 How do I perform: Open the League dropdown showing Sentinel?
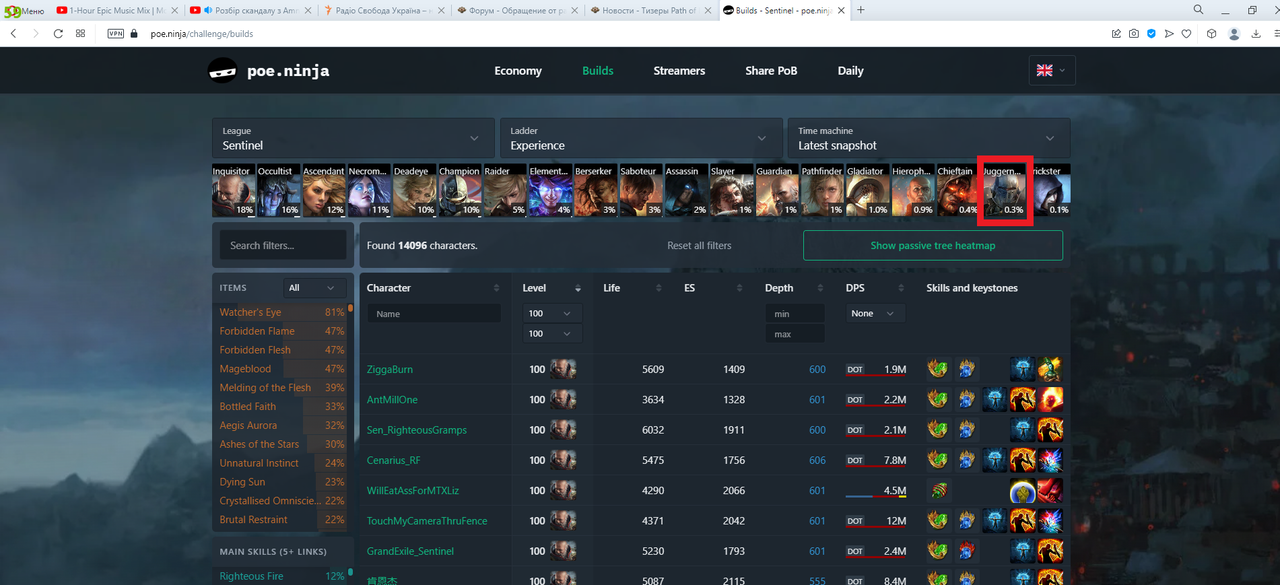pos(353,138)
